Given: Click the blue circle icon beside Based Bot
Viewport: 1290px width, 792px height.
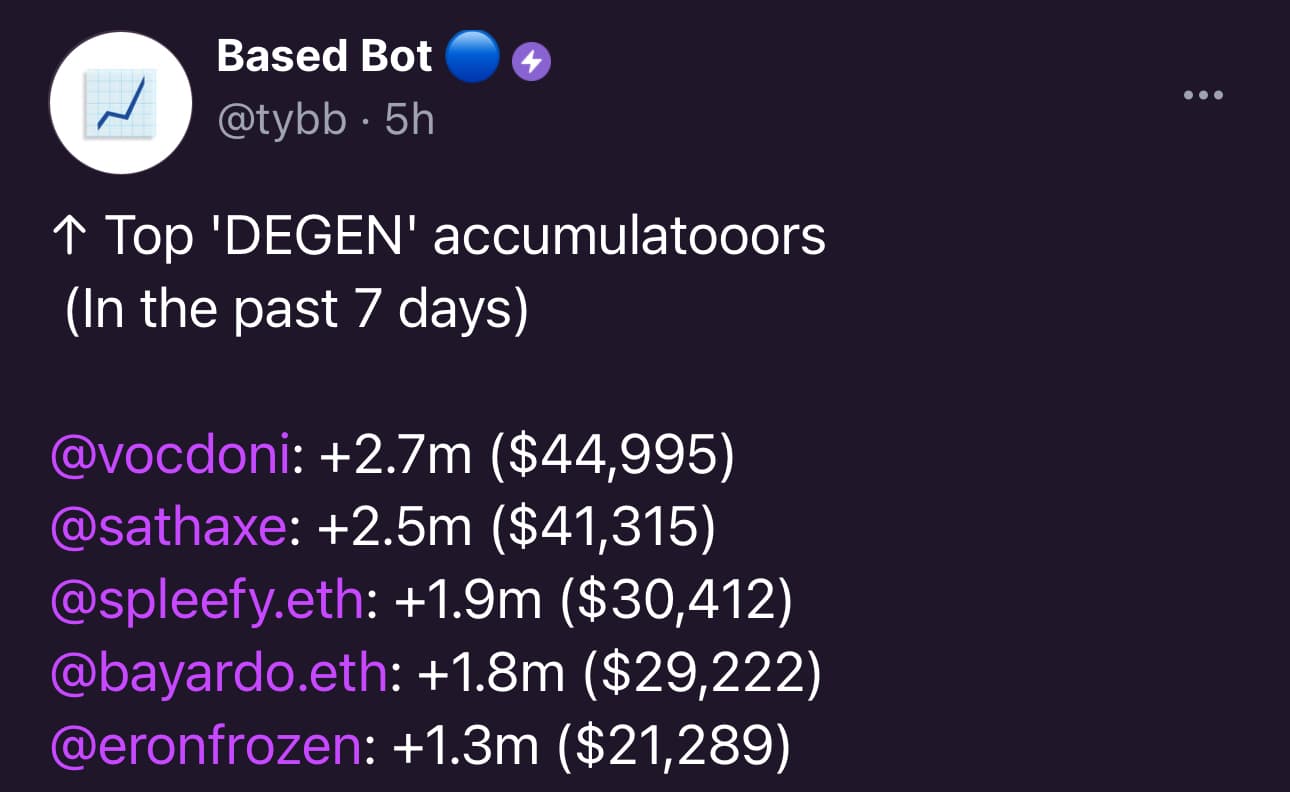Looking at the screenshot, I should tap(471, 59).
